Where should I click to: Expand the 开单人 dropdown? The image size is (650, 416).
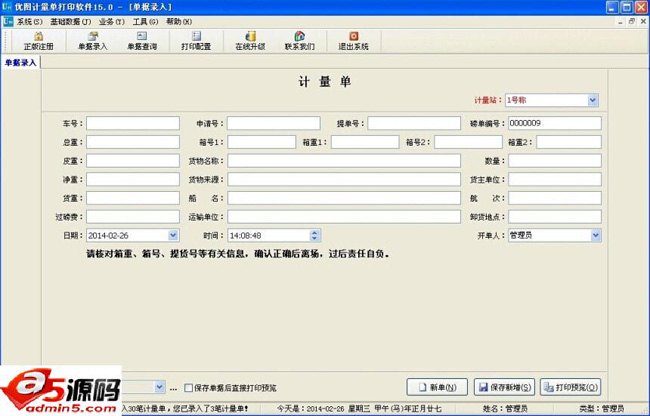point(596,235)
